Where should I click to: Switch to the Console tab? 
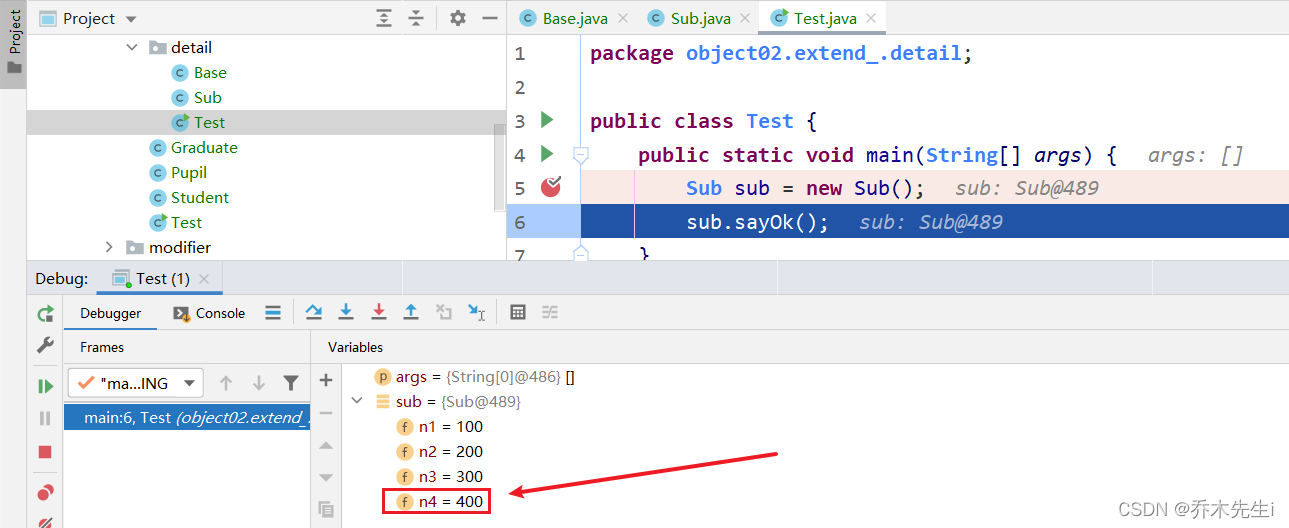click(209, 313)
